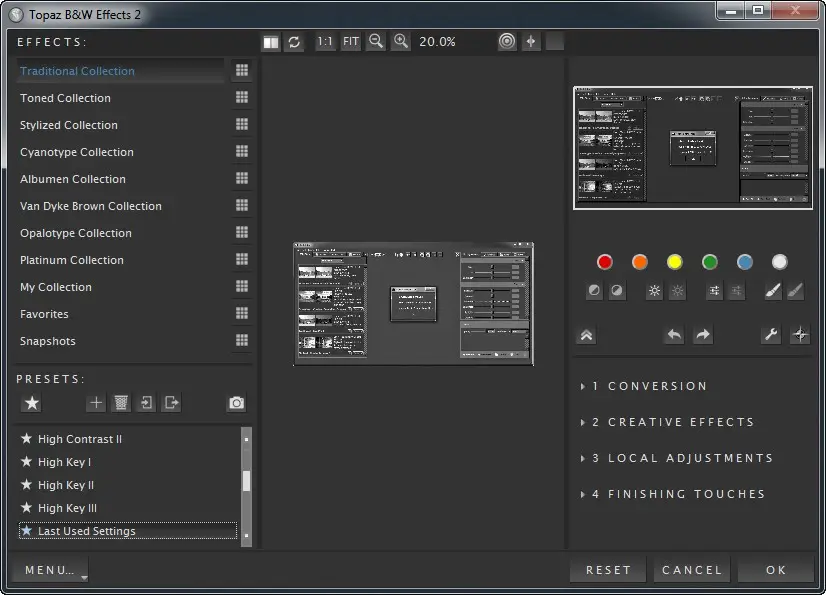Image resolution: width=826 pixels, height=595 pixels.
Task: Open the Van Dyke Brown Collection
Action: [x=91, y=206]
